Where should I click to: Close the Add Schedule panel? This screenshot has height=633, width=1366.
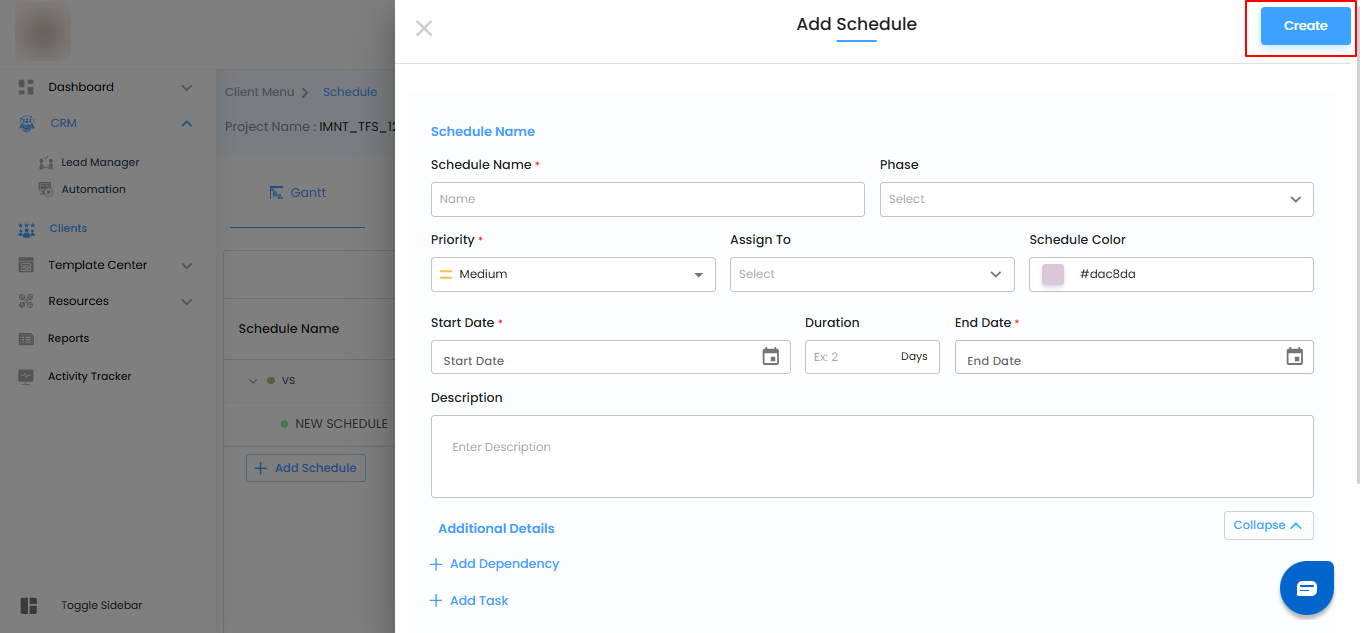tap(424, 28)
